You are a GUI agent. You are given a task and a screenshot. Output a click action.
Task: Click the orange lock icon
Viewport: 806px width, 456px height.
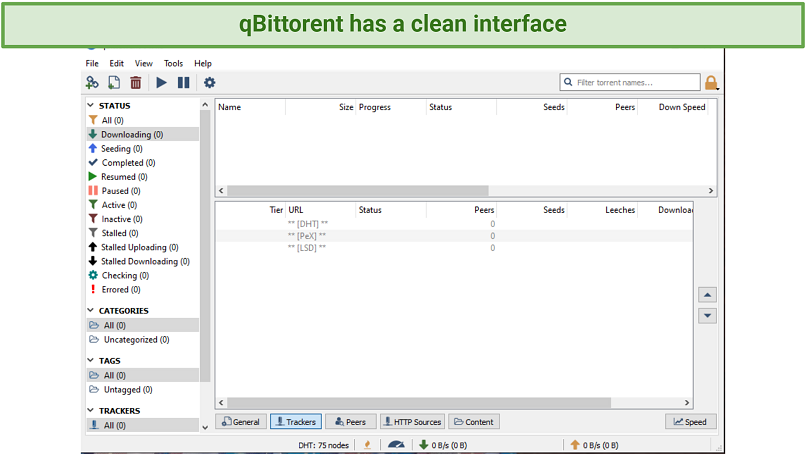pyautogui.click(x=711, y=82)
